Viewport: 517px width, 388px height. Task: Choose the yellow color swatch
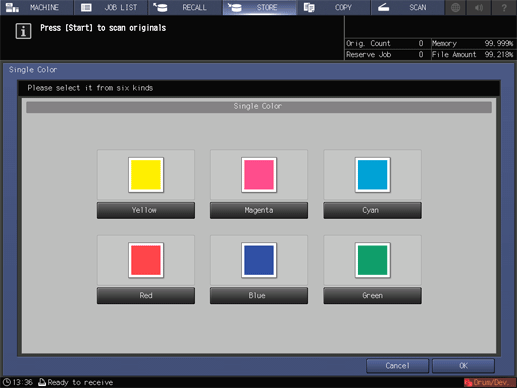146,175
